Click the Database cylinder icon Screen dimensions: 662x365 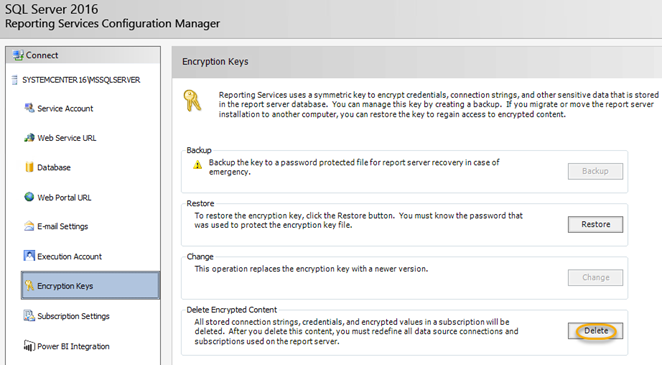coord(29,167)
